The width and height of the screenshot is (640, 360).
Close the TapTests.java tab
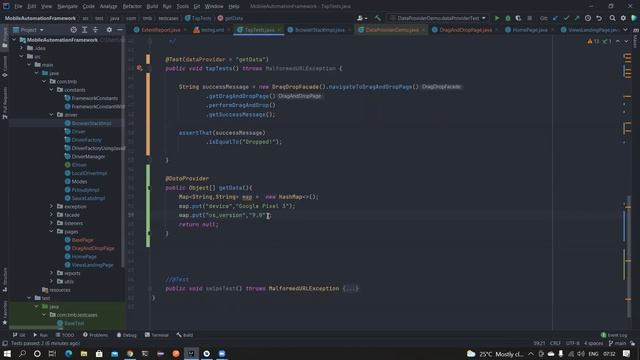(279, 30)
